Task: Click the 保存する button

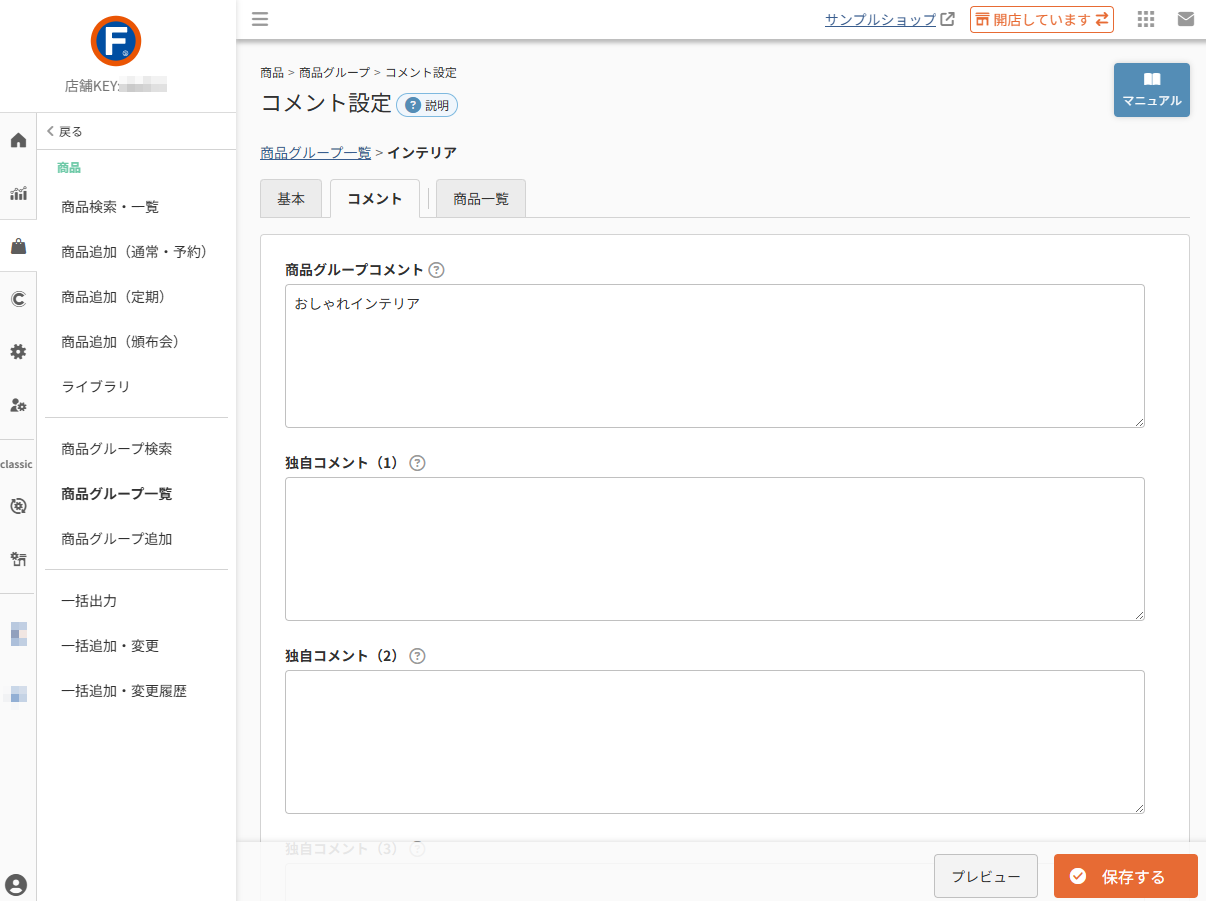Action: point(1126,877)
